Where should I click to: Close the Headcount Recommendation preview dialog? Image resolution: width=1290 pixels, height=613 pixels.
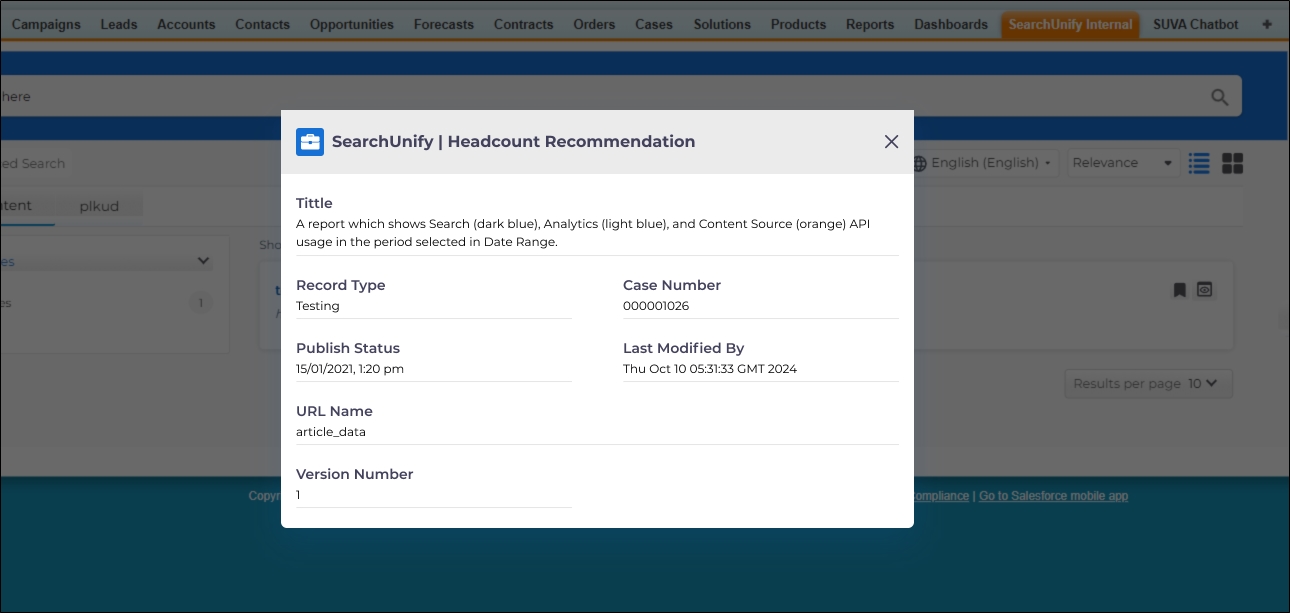coord(891,142)
